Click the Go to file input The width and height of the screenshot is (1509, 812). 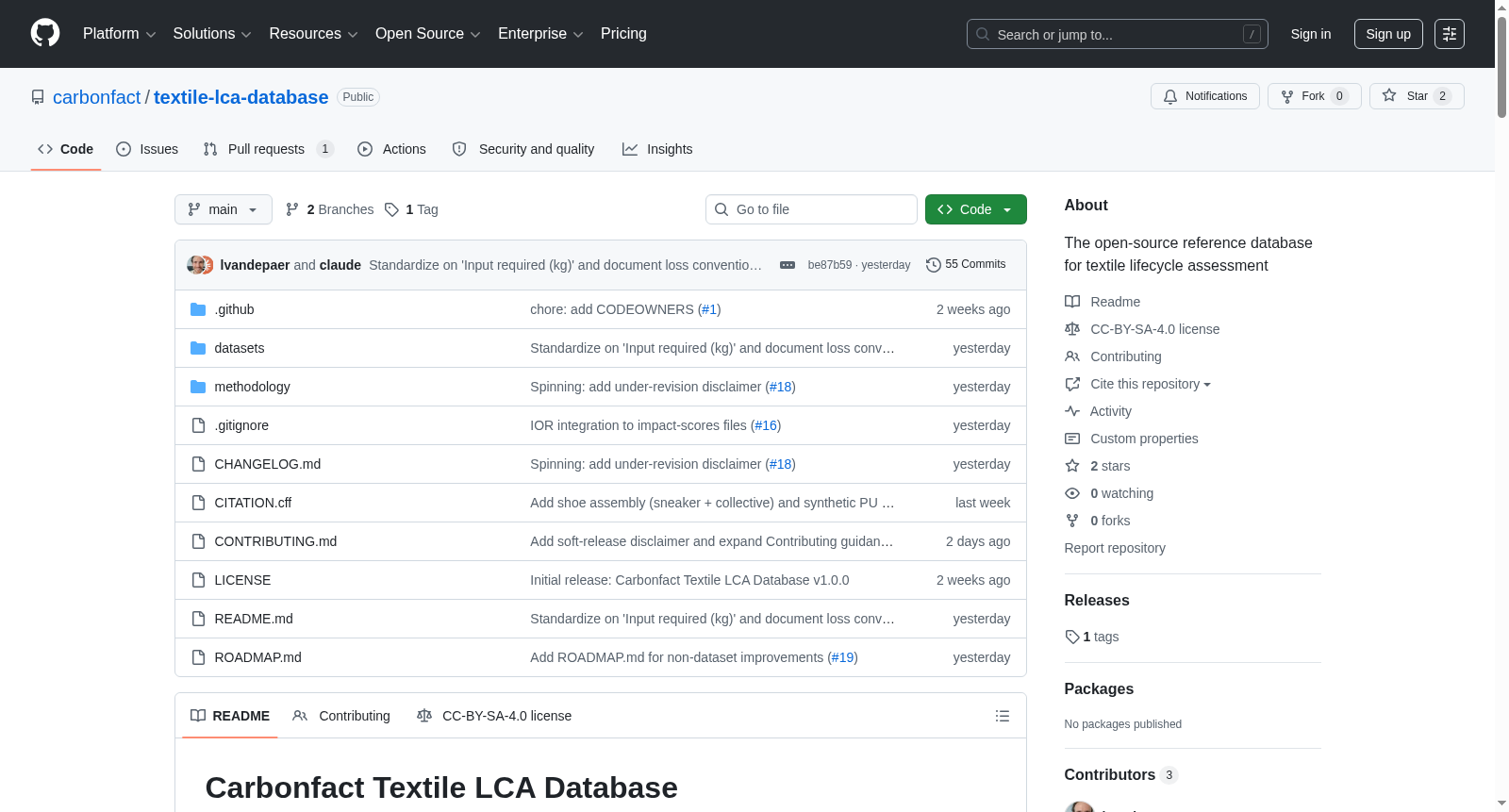pyautogui.click(x=811, y=209)
